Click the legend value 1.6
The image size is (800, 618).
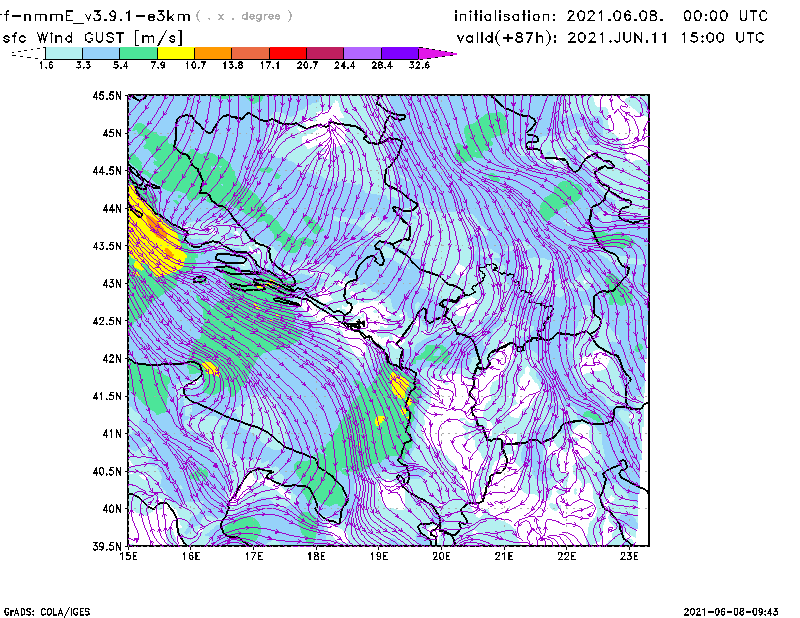46,65
